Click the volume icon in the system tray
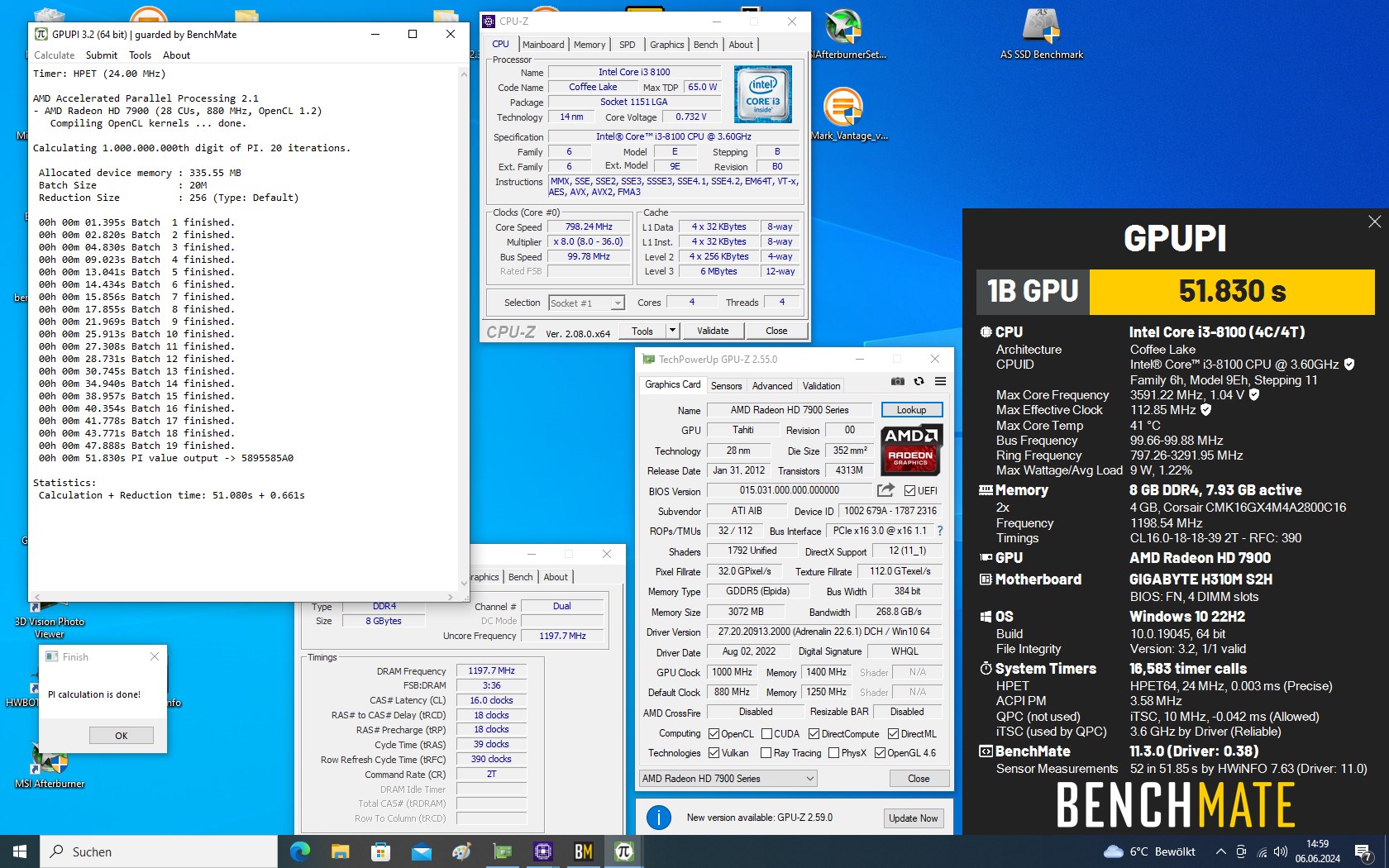 click(1281, 851)
